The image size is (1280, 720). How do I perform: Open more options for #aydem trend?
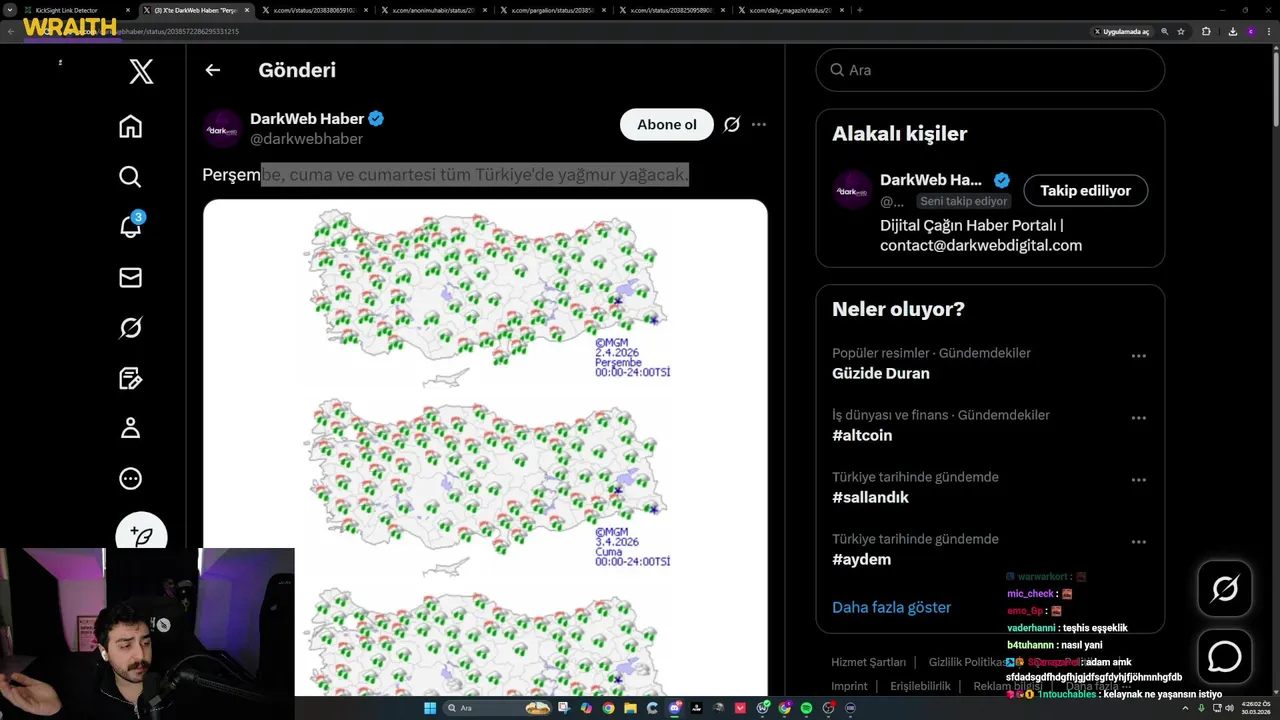[x=1138, y=541]
